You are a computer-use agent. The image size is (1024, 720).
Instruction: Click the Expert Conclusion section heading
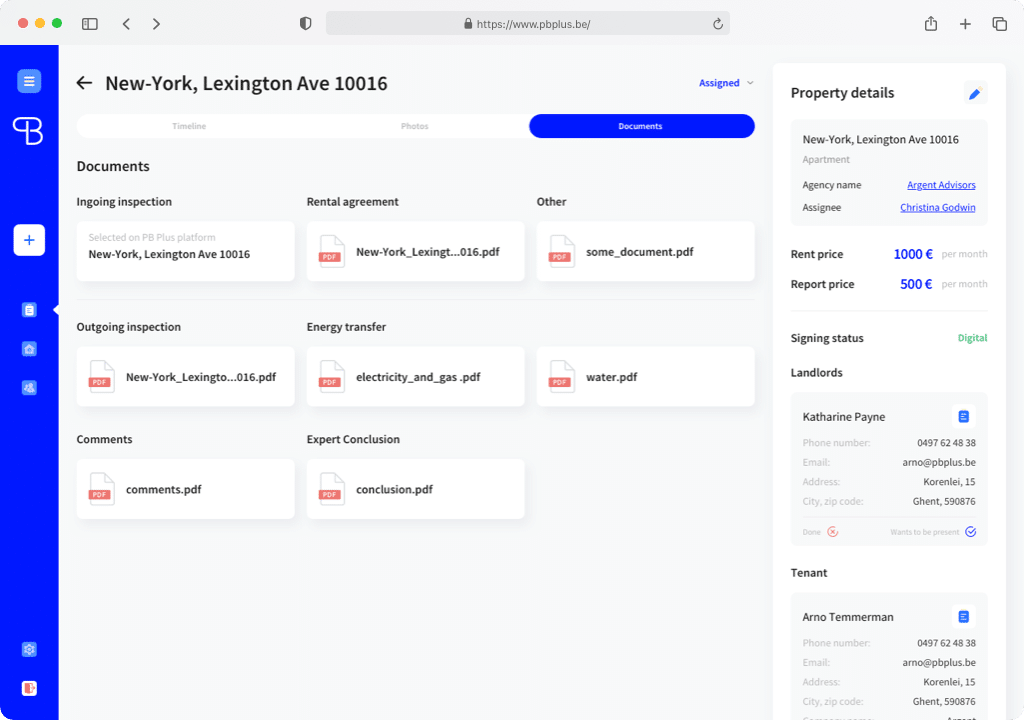353,439
